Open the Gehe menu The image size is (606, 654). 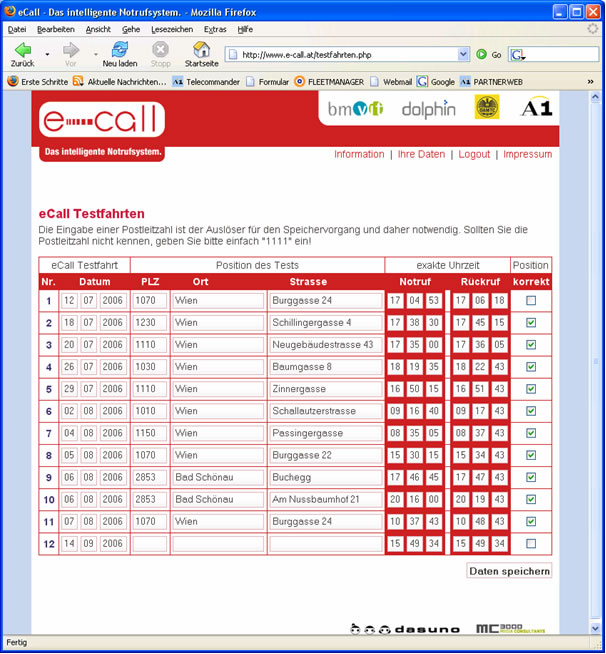tap(131, 29)
